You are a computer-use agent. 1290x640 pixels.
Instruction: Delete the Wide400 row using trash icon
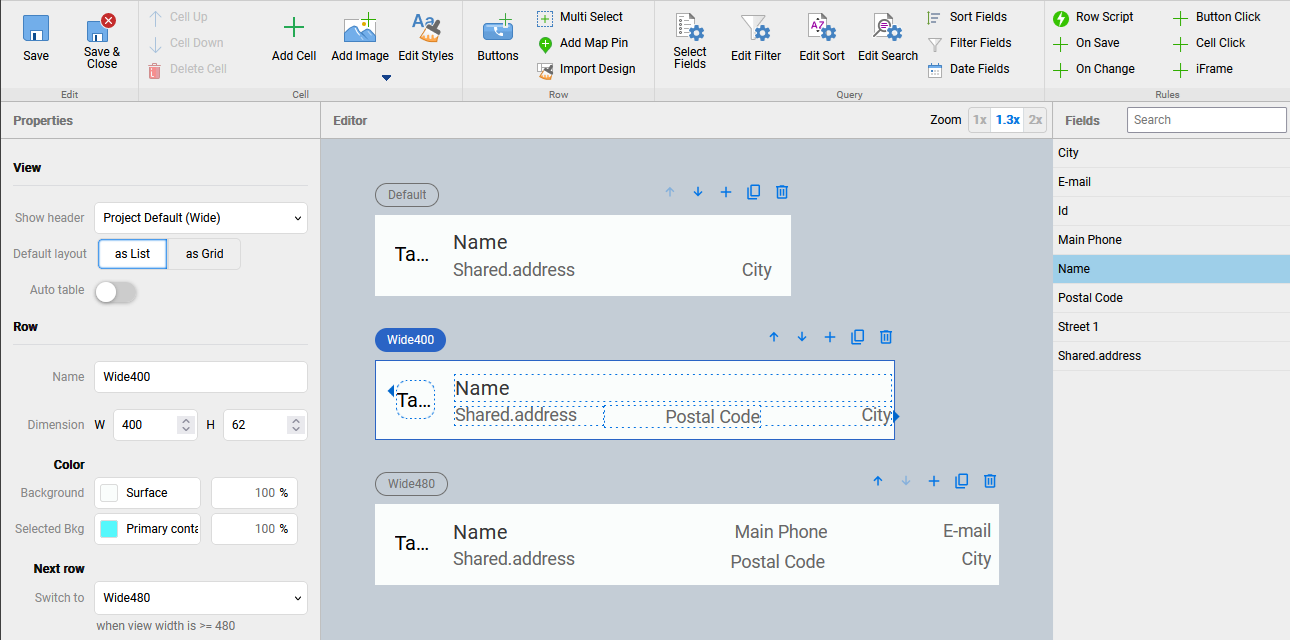coord(885,337)
